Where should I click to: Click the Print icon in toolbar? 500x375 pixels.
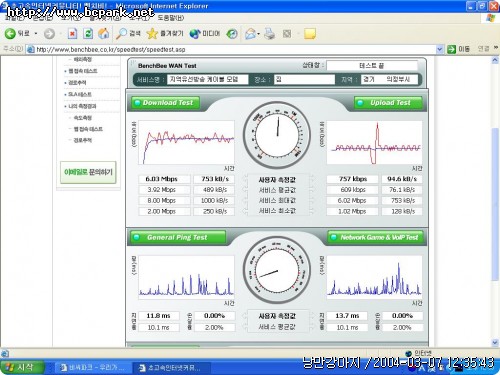270,34
